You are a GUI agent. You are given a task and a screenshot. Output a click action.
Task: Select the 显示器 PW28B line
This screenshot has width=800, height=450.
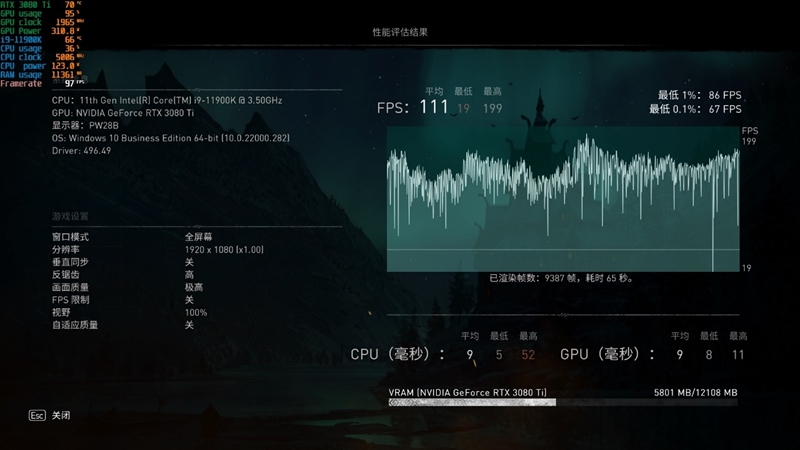coord(85,125)
